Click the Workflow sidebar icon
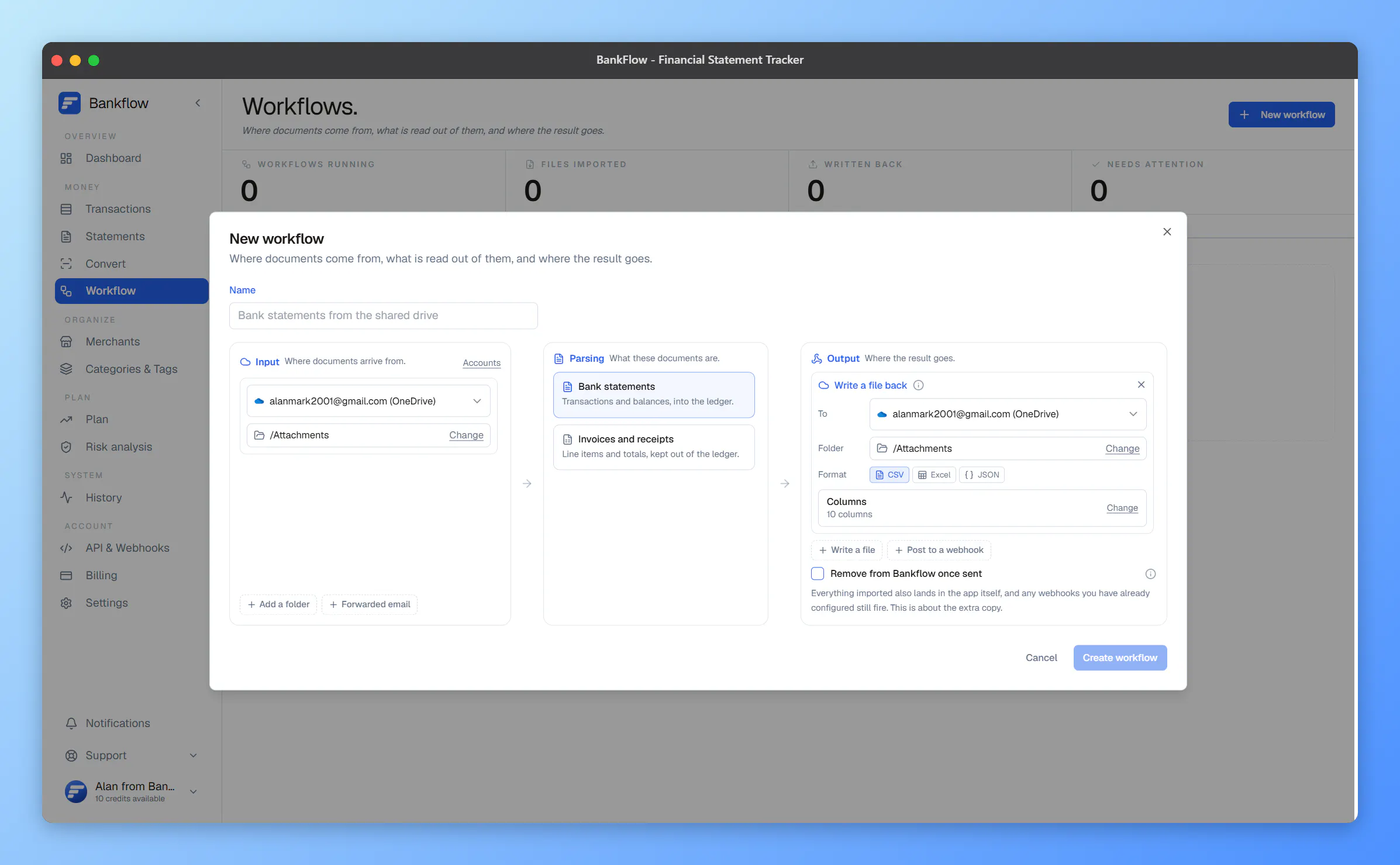This screenshot has width=1400, height=865. (66, 291)
